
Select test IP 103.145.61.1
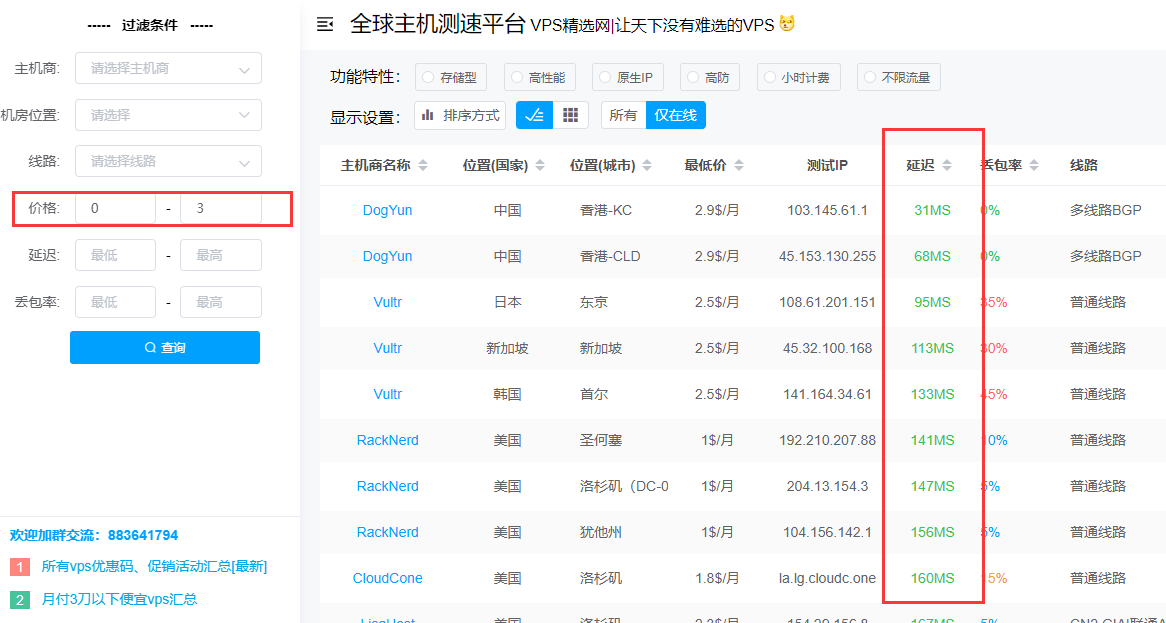(828, 210)
